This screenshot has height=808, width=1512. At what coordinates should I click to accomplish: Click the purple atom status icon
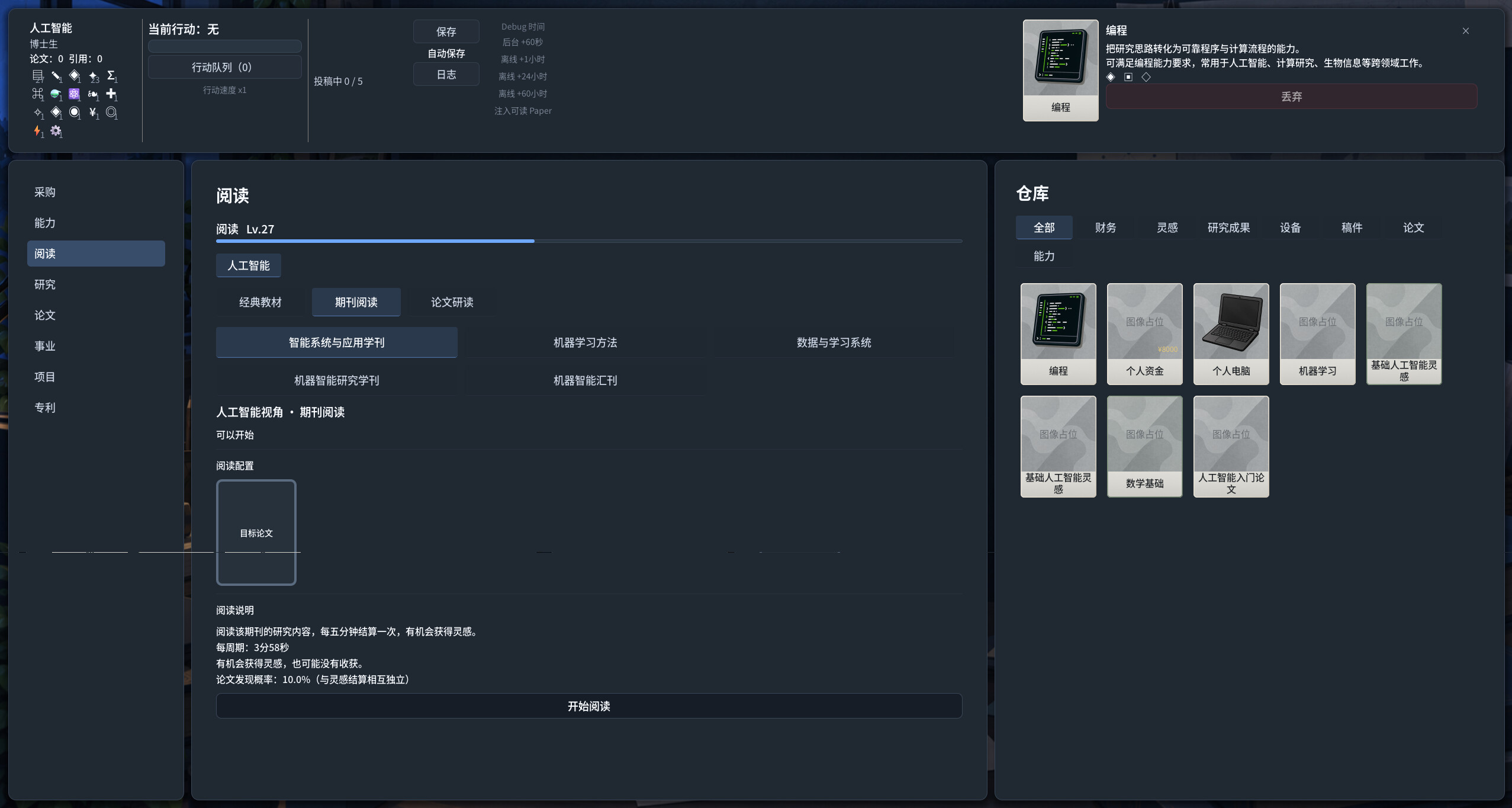74,94
